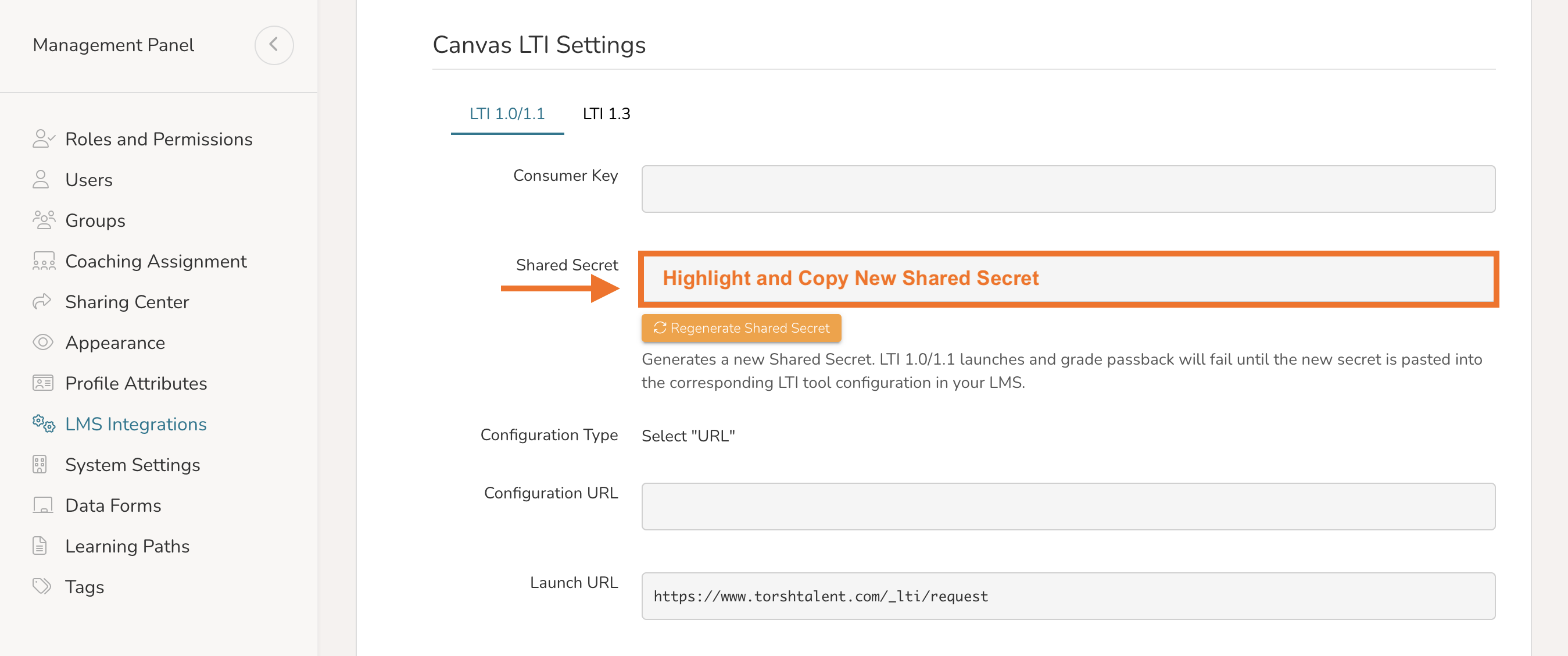Collapse the Management Panel with chevron button

[x=274, y=44]
